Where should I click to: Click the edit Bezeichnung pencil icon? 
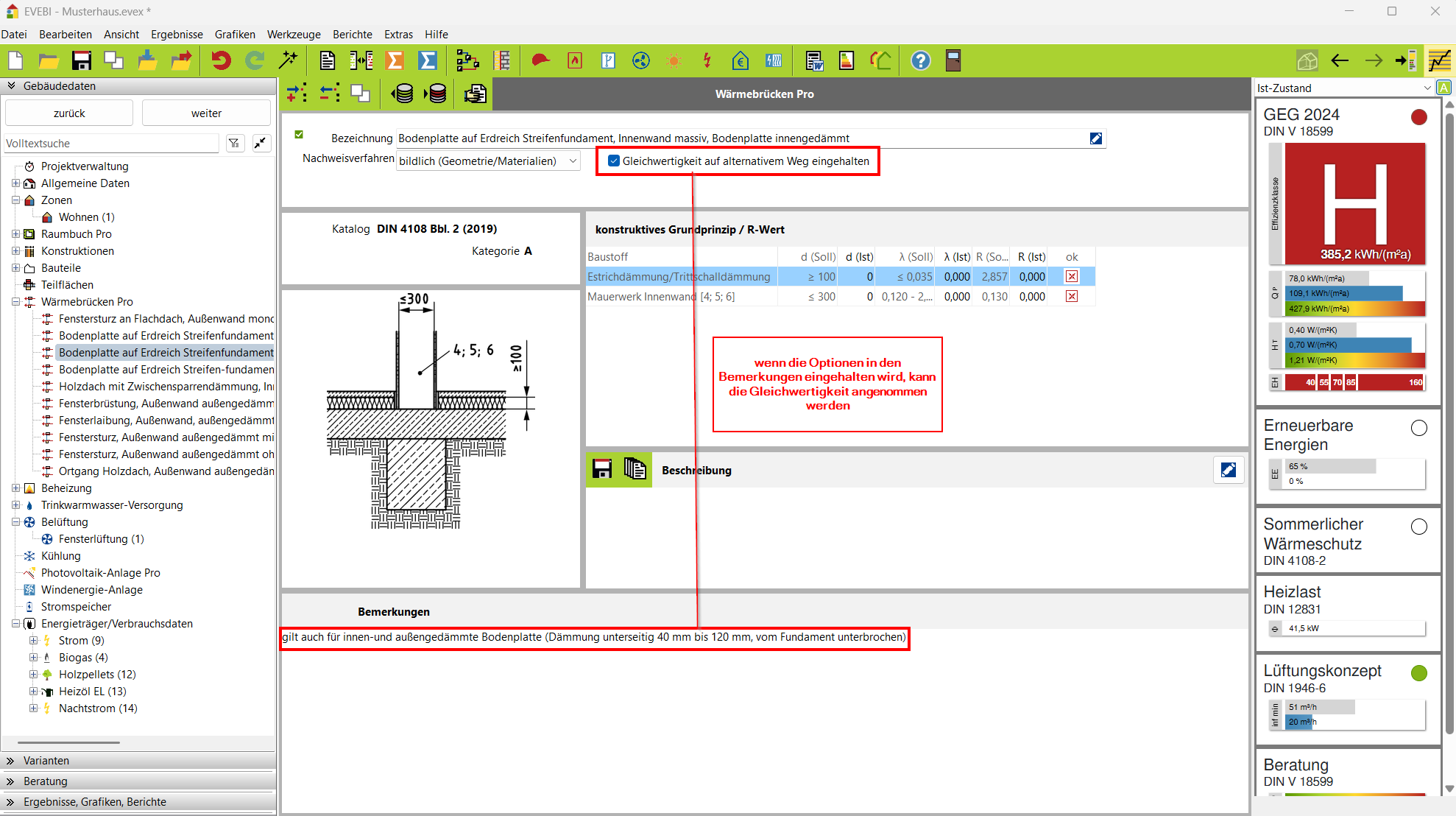(x=1096, y=138)
